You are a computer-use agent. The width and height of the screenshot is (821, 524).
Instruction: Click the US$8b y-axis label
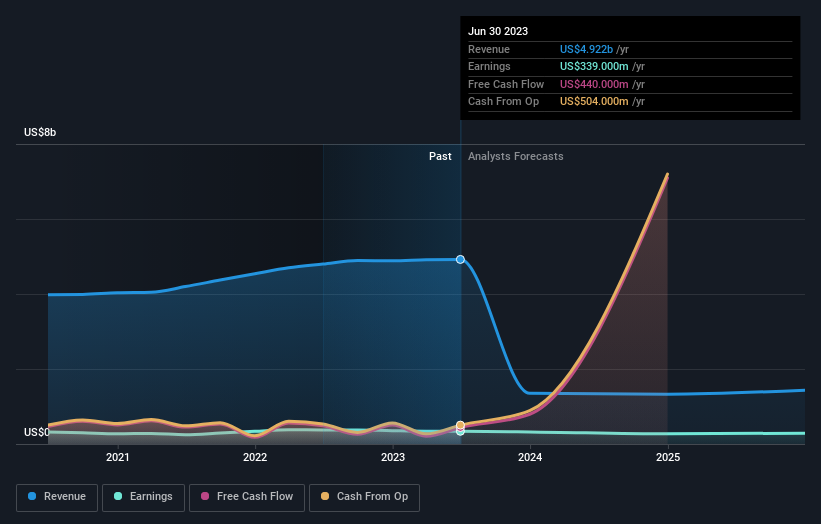pos(40,132)
